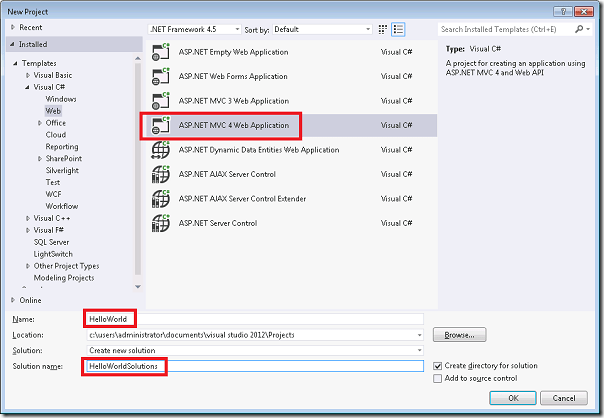This screenshot has width=604, height=418.
Task: Uncheck Create directory for solution
Action: tap(439, 366)
